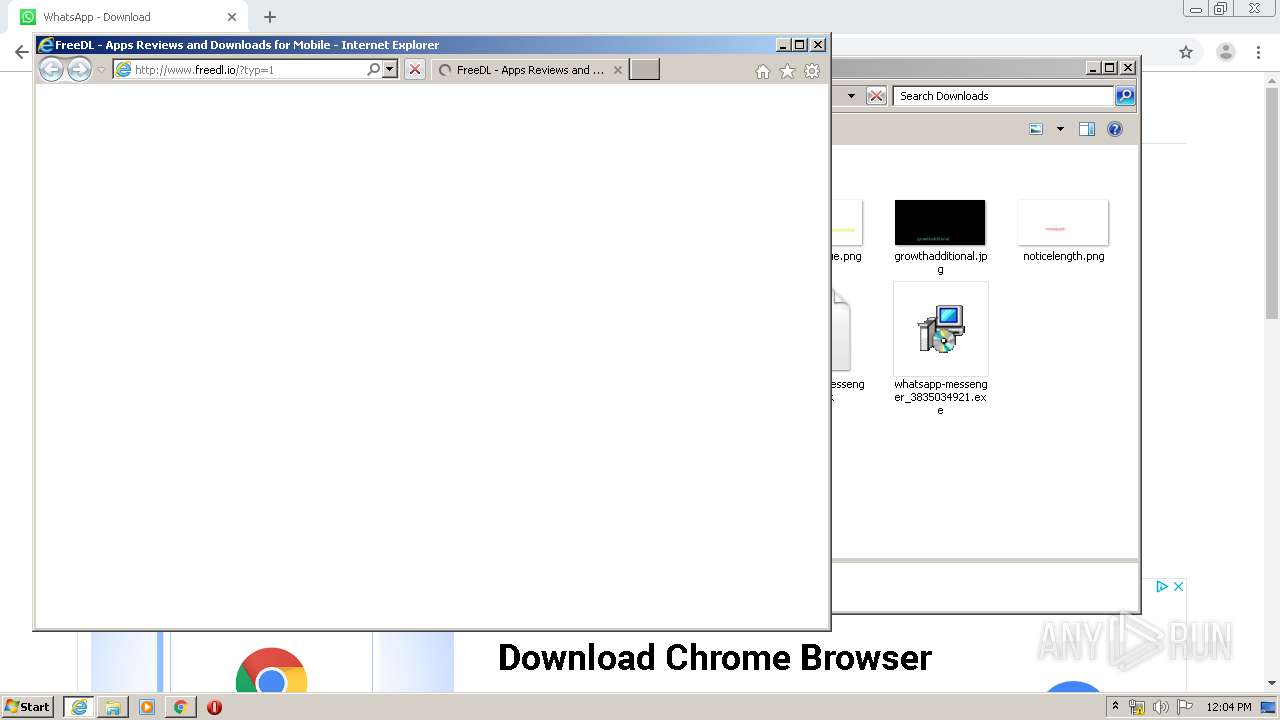This screenshot has width=1280, height=720.
Task: Click Internet Explorer taskbar button
Action: [x=78, y=707]
